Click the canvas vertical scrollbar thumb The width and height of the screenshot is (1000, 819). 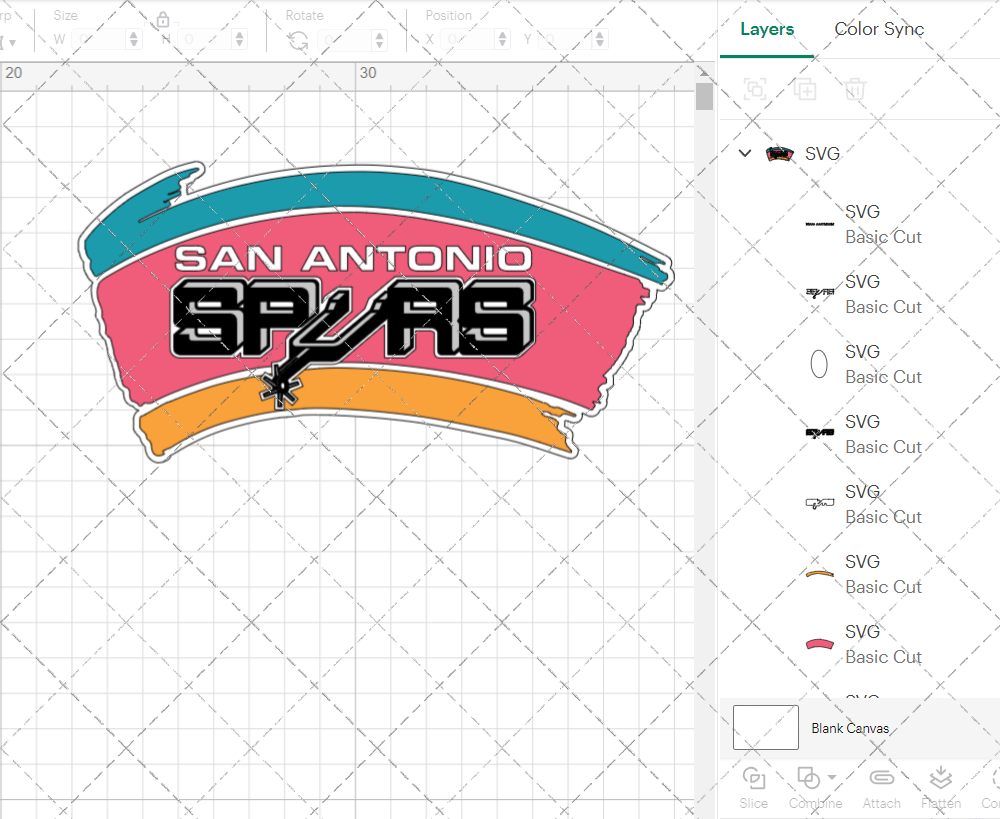coord(704,96)
